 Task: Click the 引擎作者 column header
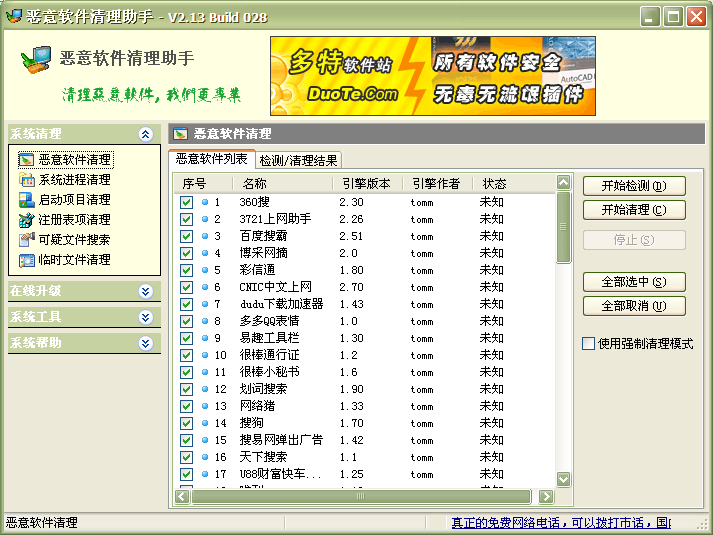(x=437, y=184)
